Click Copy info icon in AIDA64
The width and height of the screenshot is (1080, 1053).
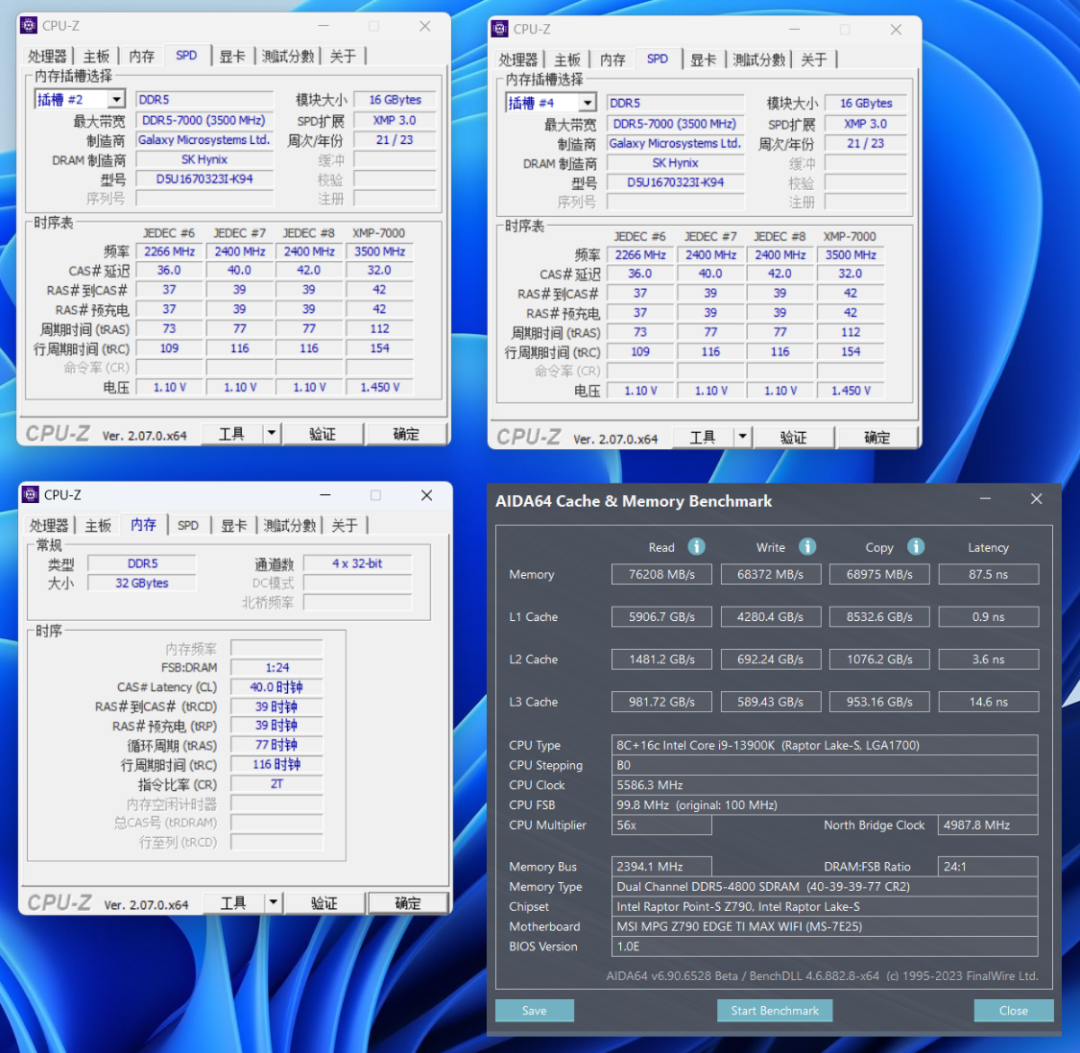915,547
